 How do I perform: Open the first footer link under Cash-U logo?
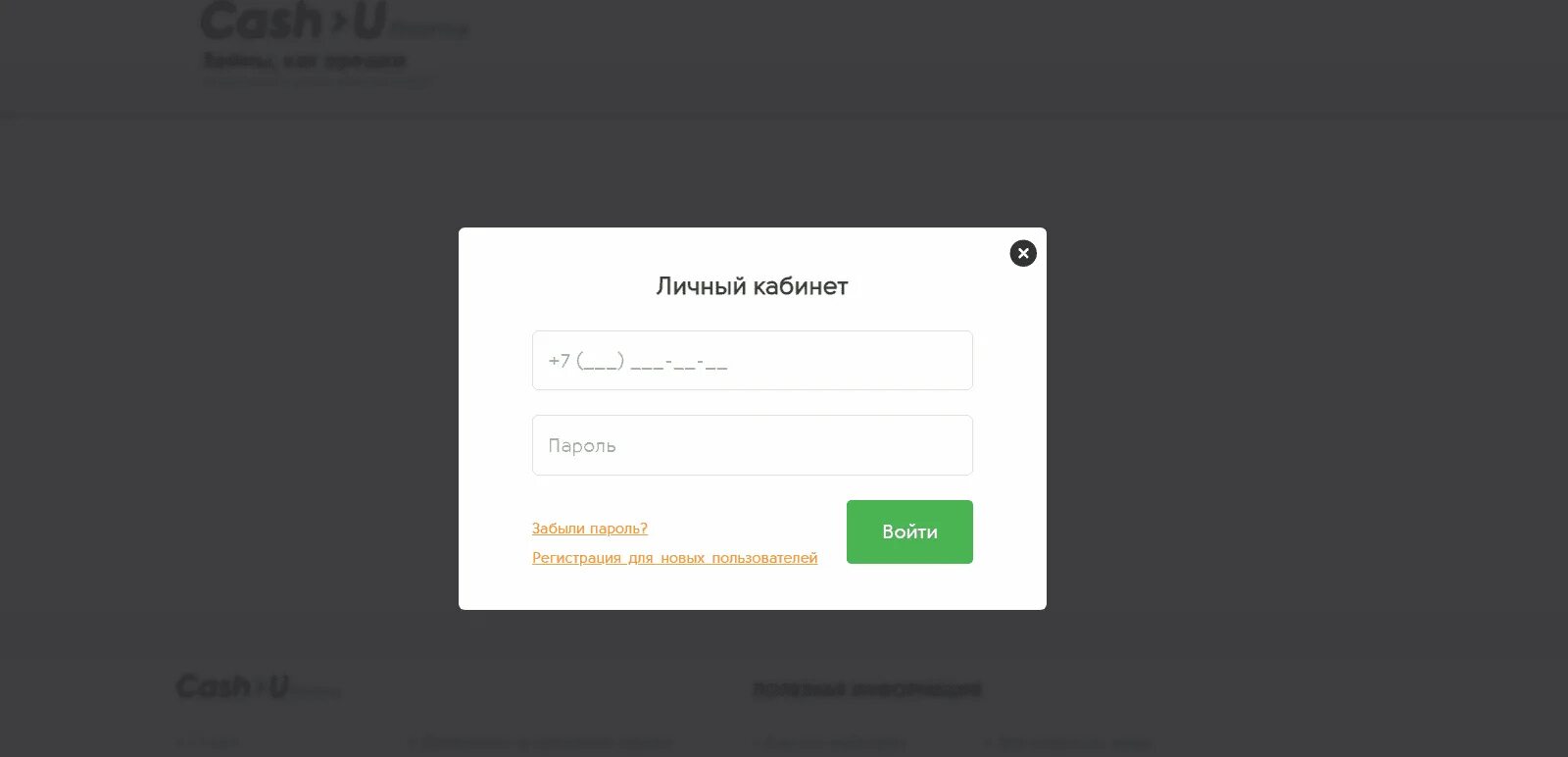click(210, 743)
